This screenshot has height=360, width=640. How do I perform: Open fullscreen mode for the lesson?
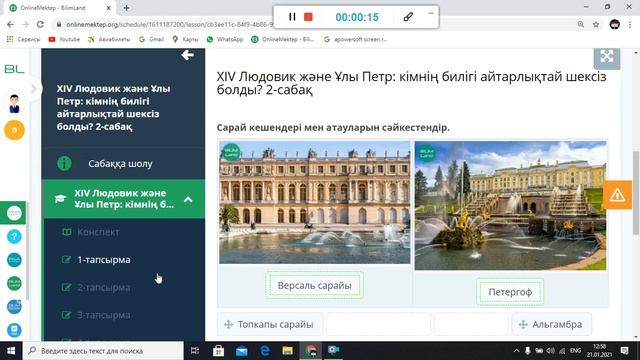pos(607,57)
